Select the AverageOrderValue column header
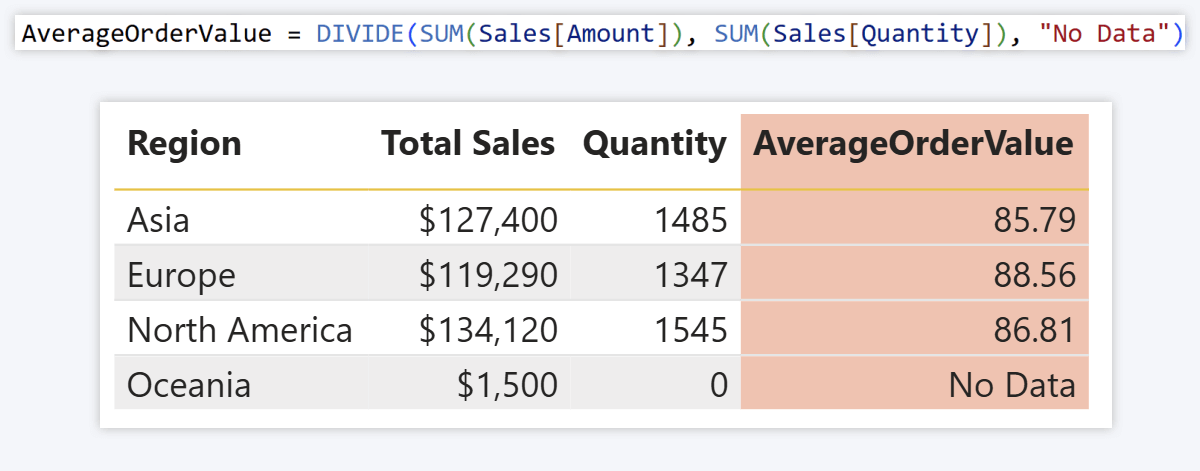Image resolution: width=1200 pixels, height=471 pixels. coord(913,144)
